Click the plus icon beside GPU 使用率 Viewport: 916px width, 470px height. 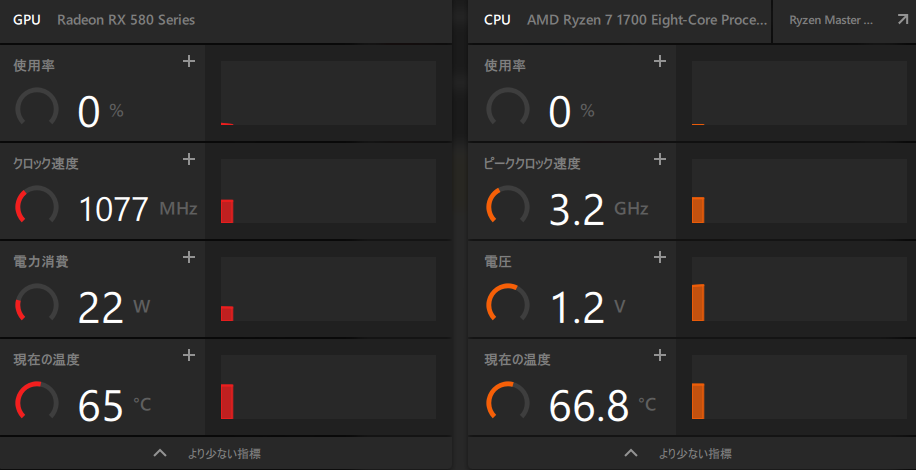click(x=188, y=62)
